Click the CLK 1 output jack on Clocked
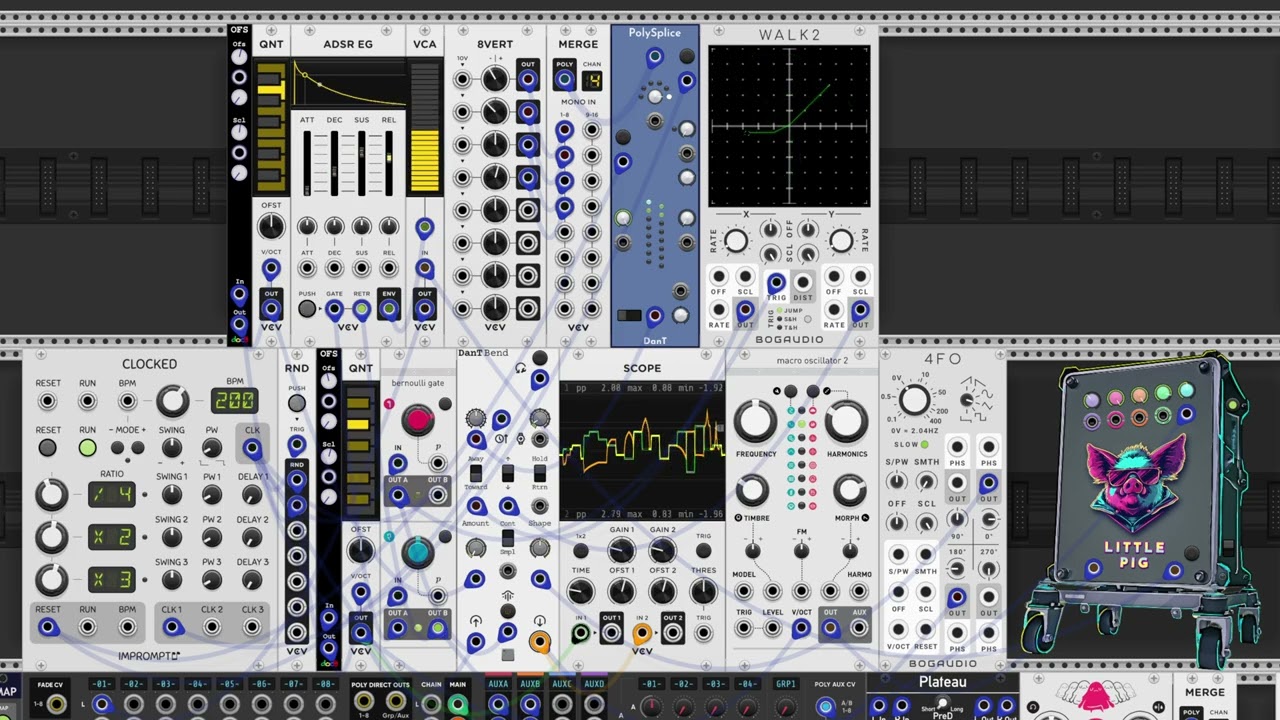 (x=172, y=628)
